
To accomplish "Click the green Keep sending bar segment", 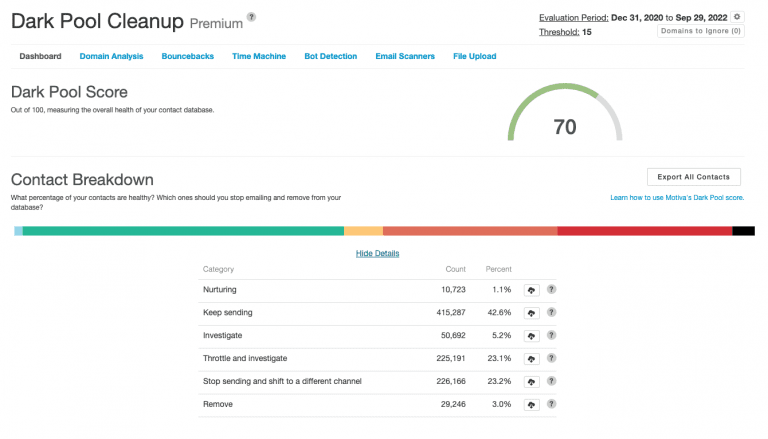I will [183, 231].
